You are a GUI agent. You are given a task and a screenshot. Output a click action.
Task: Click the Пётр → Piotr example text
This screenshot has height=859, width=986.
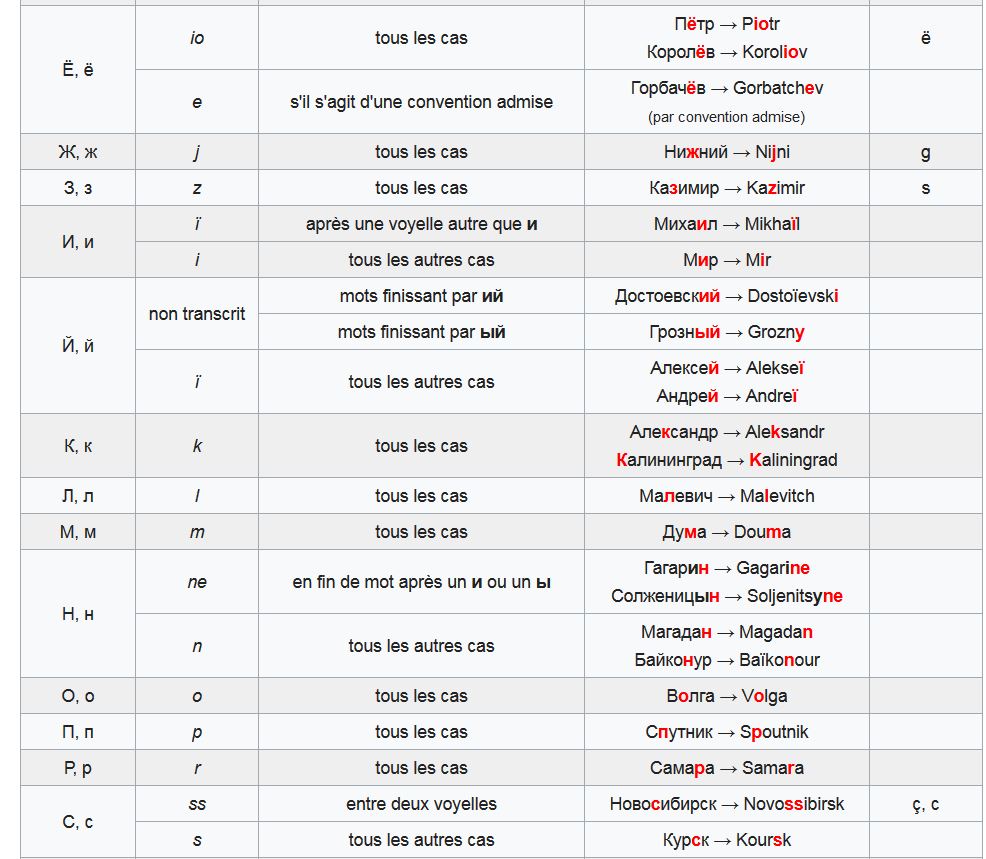[726, 24]
